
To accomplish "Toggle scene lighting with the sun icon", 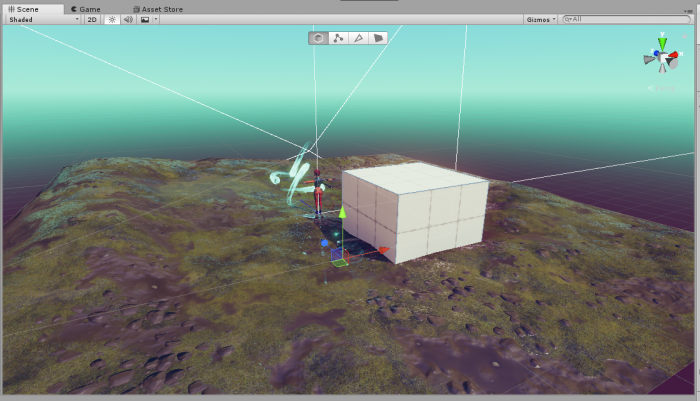I will click(111, 19).
